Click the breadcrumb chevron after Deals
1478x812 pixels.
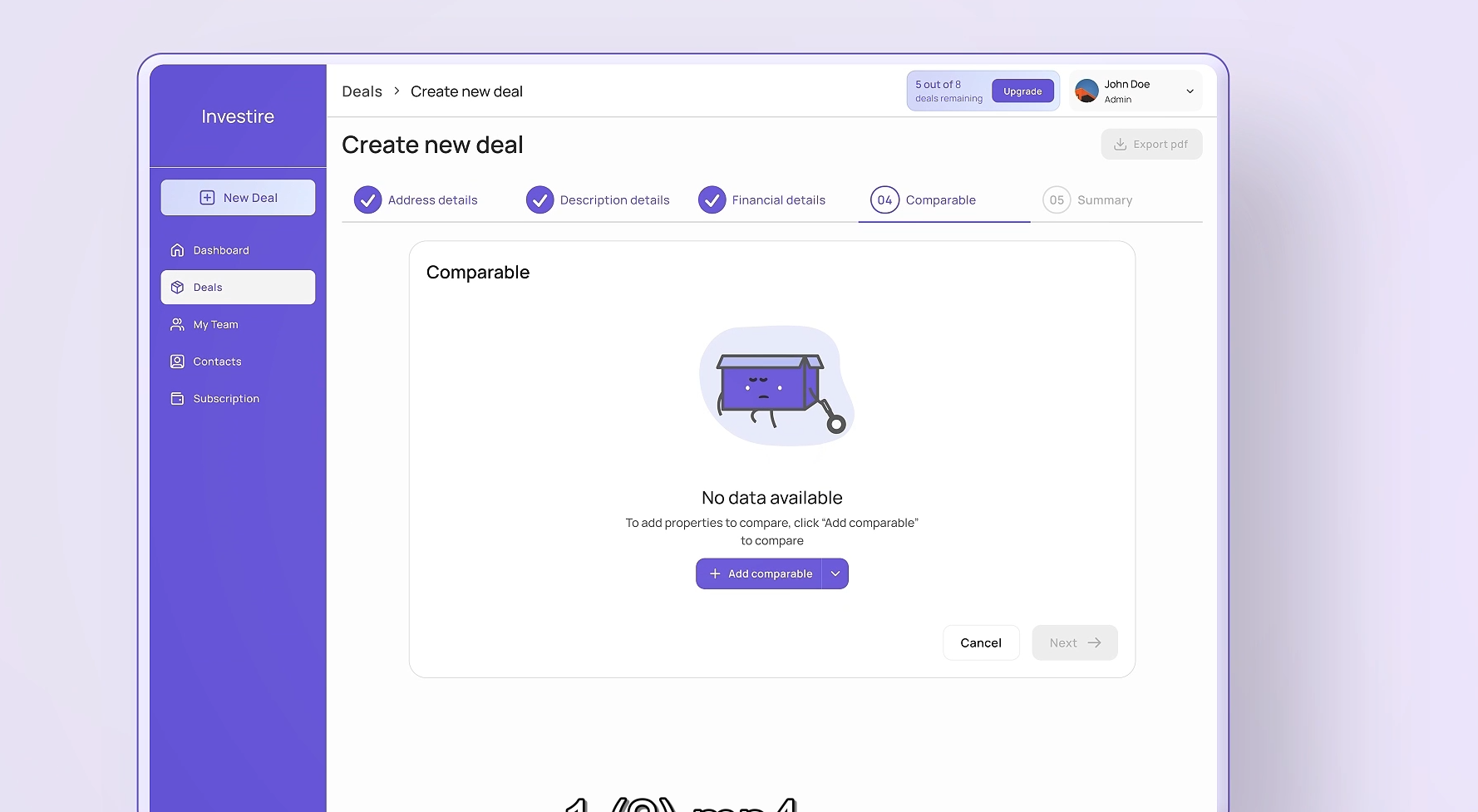[397, 91]
